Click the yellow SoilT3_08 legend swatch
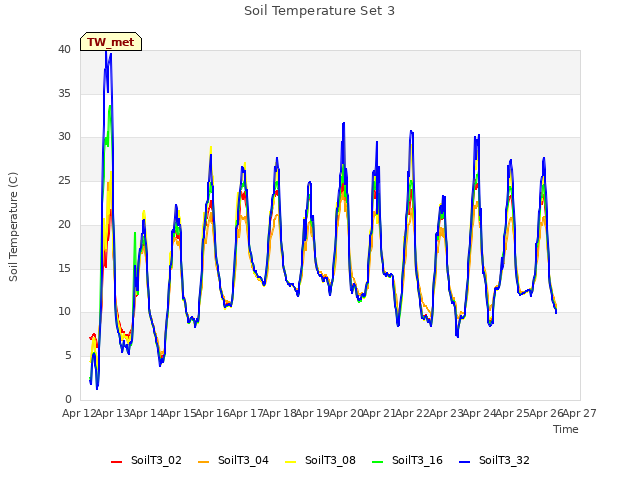The height and width of the screenshot is (480, 640). pyautogui.click(x=290, y=462)
